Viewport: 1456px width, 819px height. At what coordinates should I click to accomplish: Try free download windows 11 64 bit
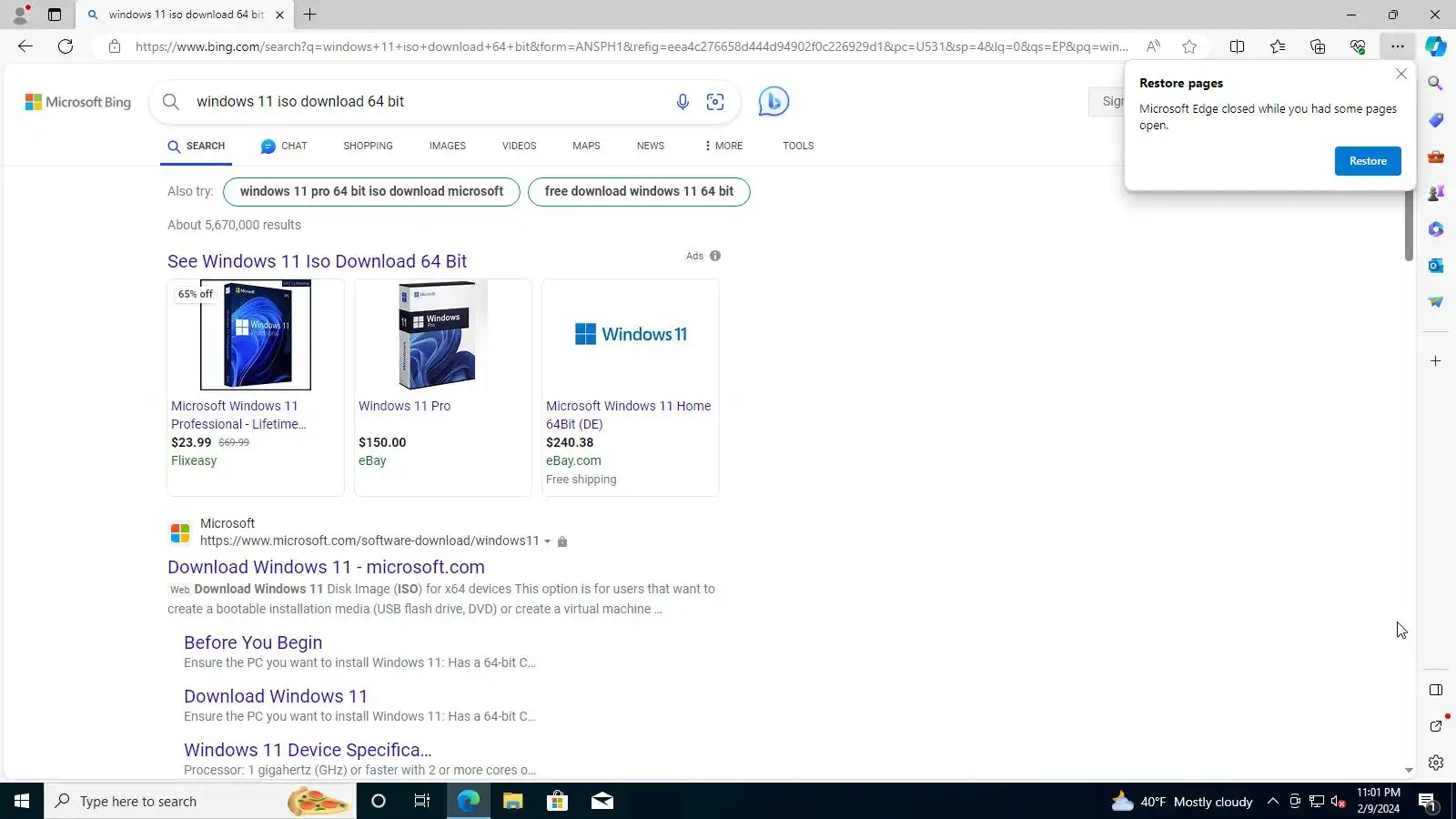tap(639, 192)
